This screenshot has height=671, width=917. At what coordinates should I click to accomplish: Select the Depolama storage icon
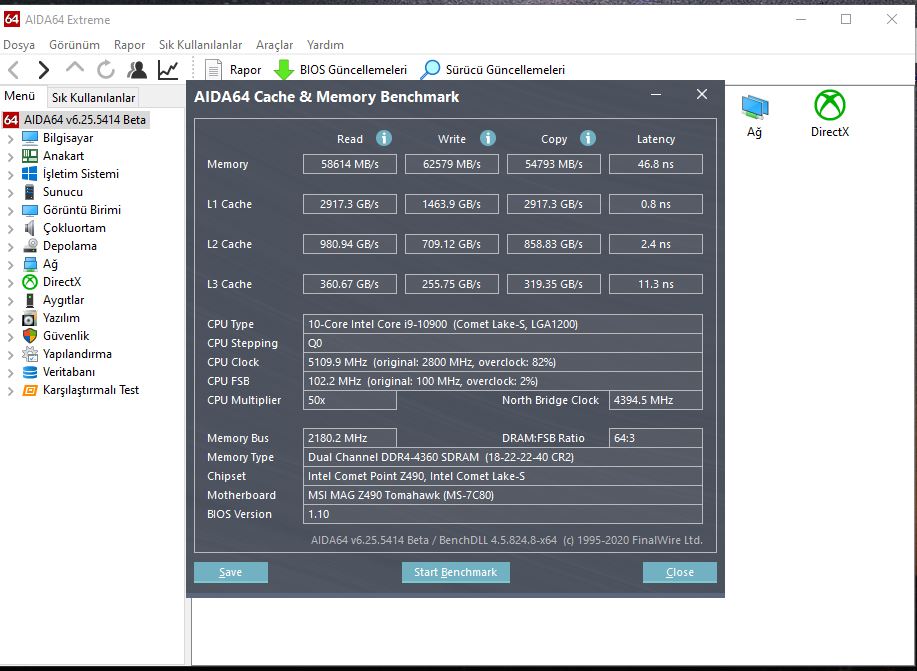pos(30,246)
